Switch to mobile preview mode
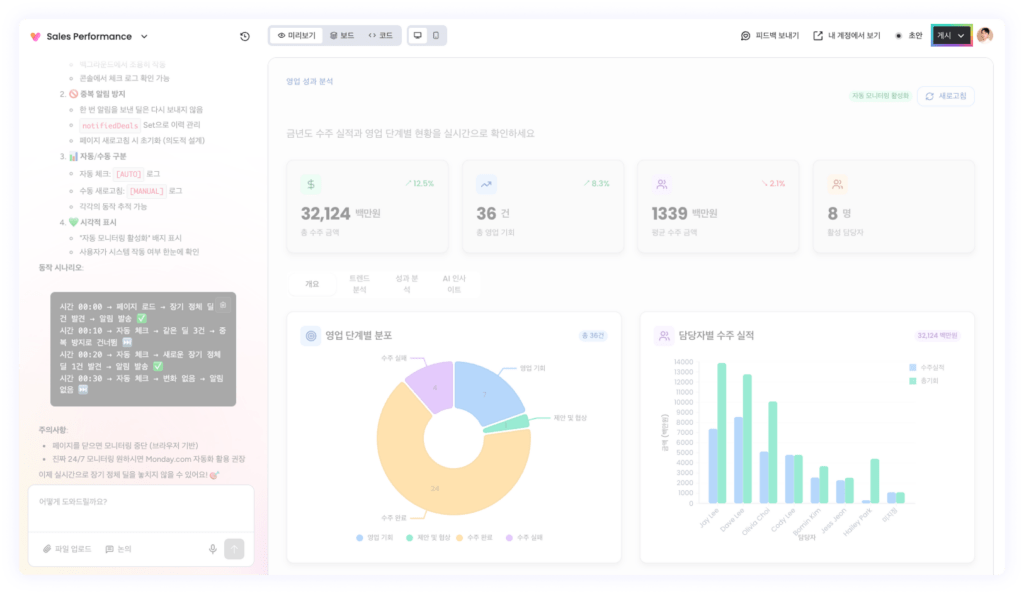The image size is (1024, 594). pyautogui.click(x=436, y=35)
